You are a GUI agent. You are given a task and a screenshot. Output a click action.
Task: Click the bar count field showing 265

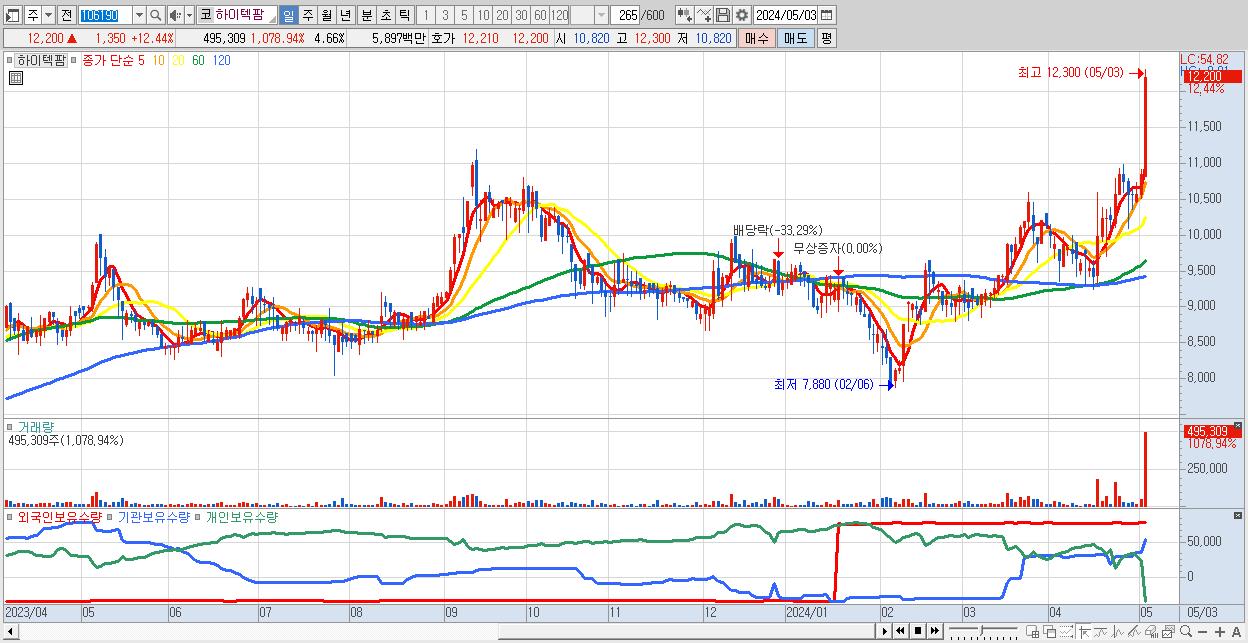(x=626, y=15)
